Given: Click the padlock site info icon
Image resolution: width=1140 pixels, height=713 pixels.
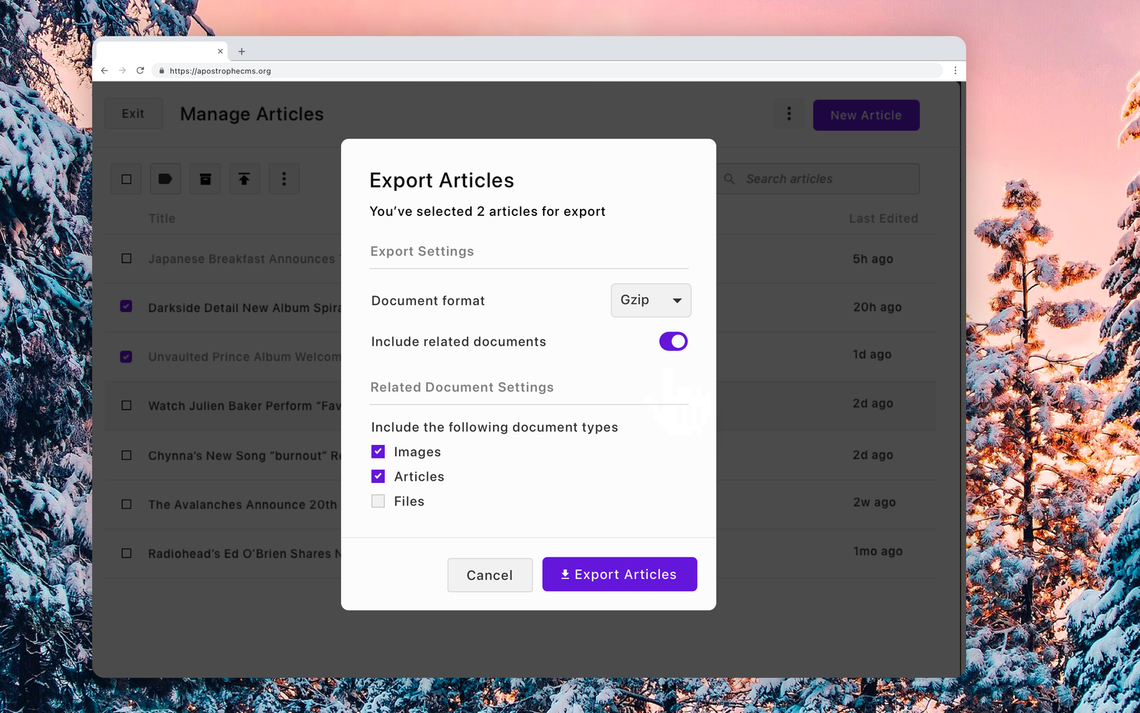Looking at the screenshot, I should click(x=161, y=71).
